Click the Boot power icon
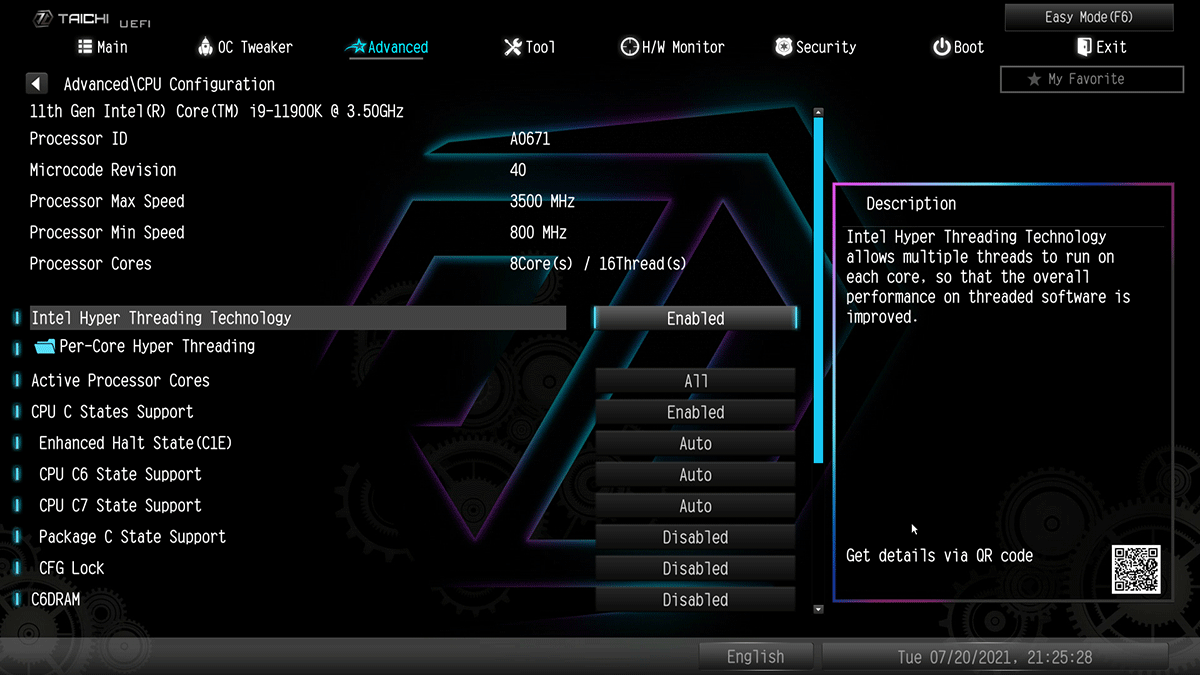 (x=941, y=47)
